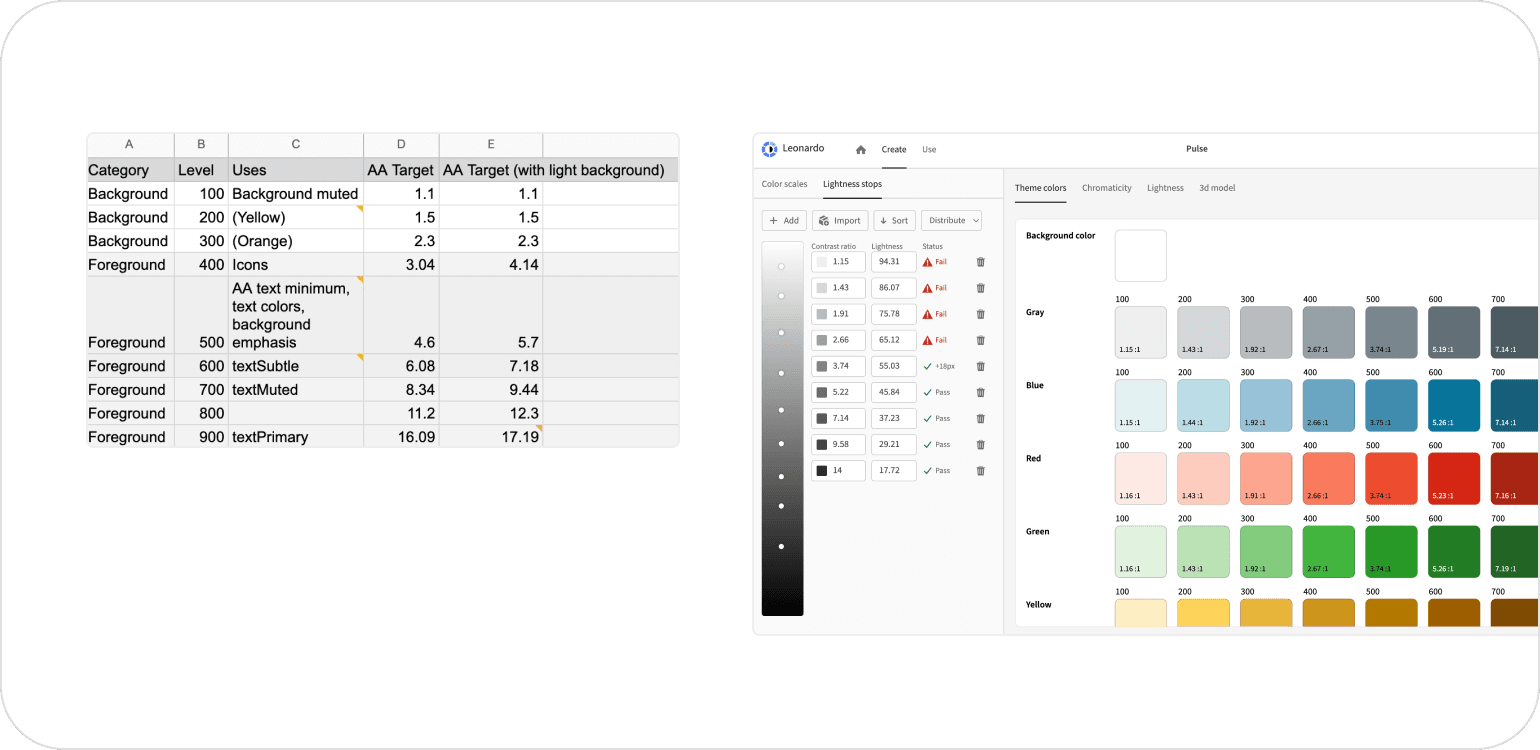
Task: Click the 'textSubtle' cell
Action: click(x=296, y=366)
